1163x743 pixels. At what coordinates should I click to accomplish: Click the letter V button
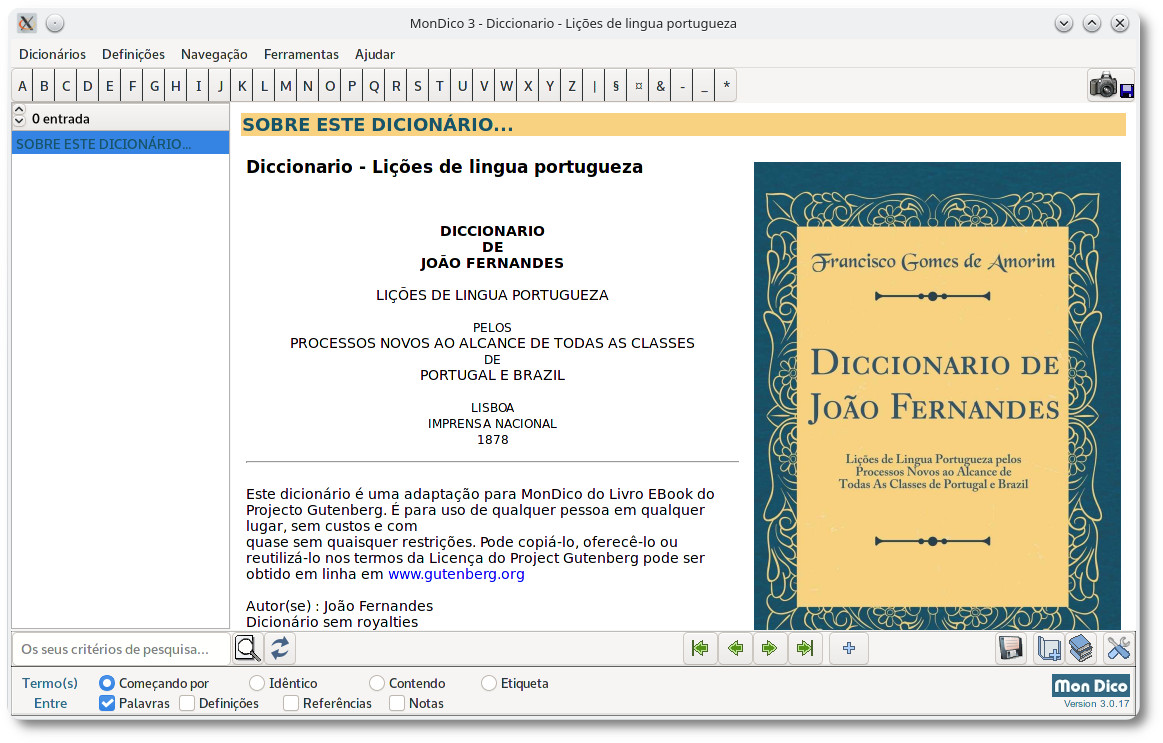click(484, 85)
